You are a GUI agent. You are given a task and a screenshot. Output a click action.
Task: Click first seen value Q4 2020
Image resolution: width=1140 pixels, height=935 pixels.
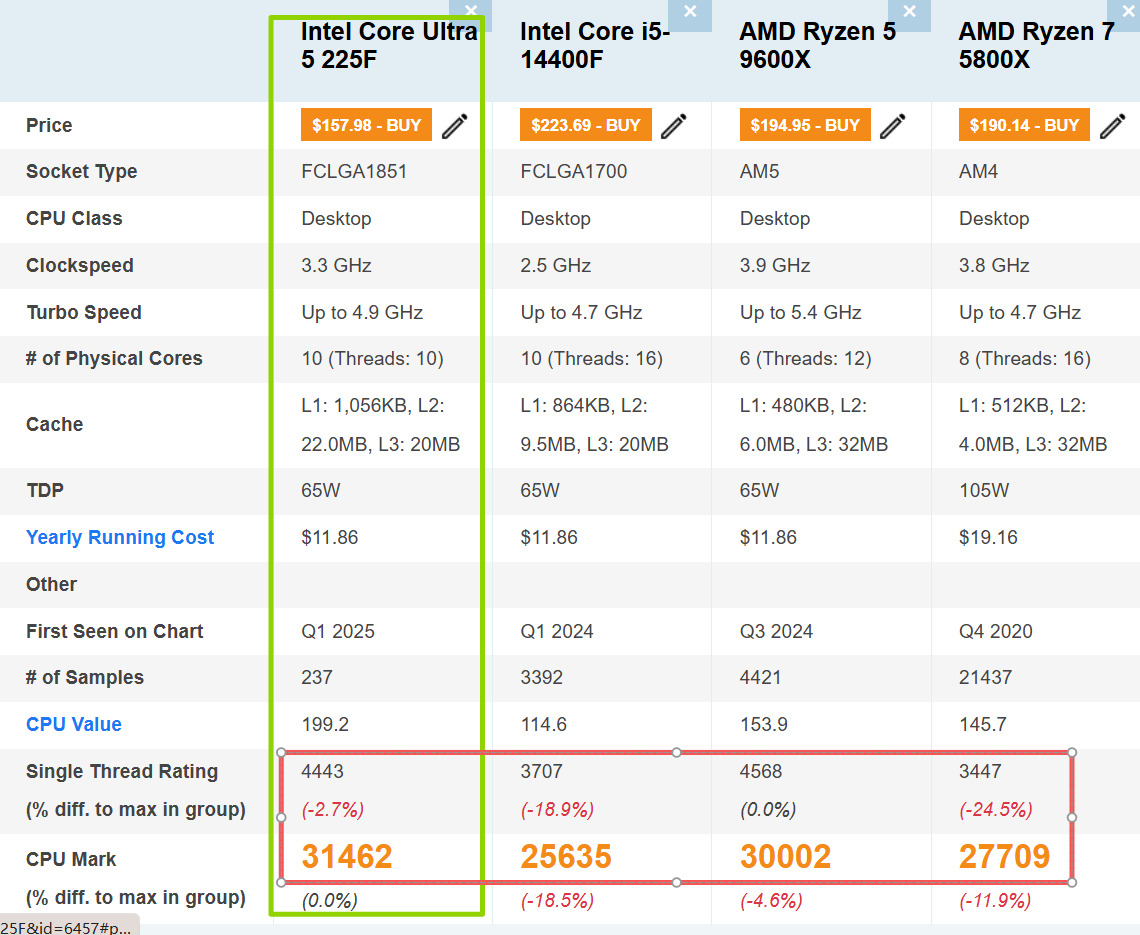(995, 631)
